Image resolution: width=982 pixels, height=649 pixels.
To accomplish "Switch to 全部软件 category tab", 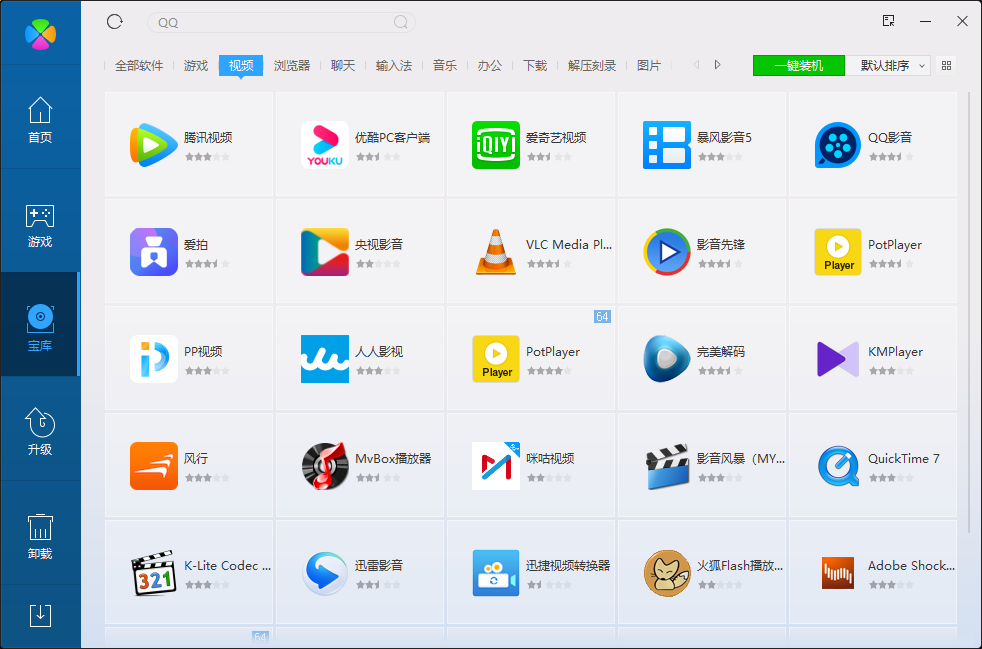I will (x=138, y=65).
